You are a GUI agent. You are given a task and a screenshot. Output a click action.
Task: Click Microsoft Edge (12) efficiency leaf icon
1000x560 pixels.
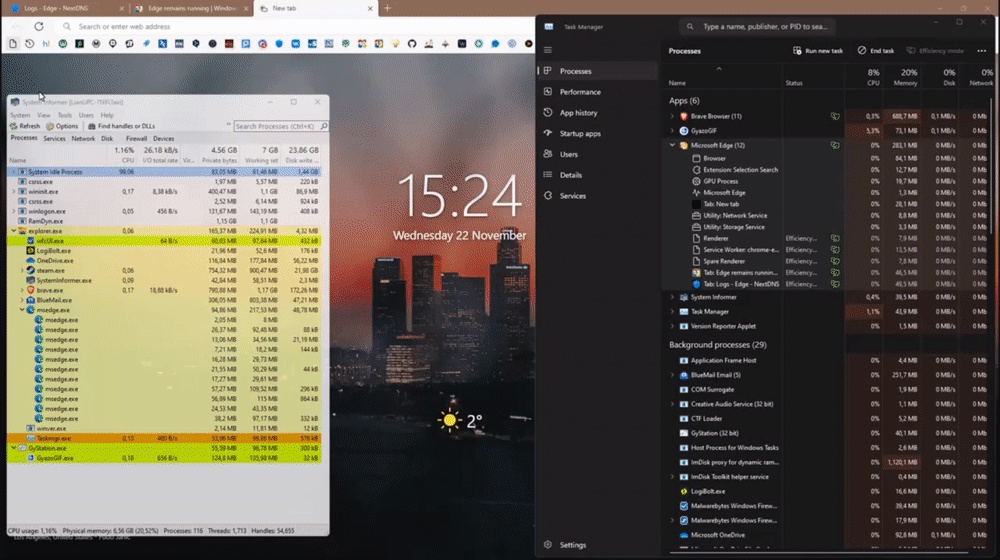(x=835, y=145)
